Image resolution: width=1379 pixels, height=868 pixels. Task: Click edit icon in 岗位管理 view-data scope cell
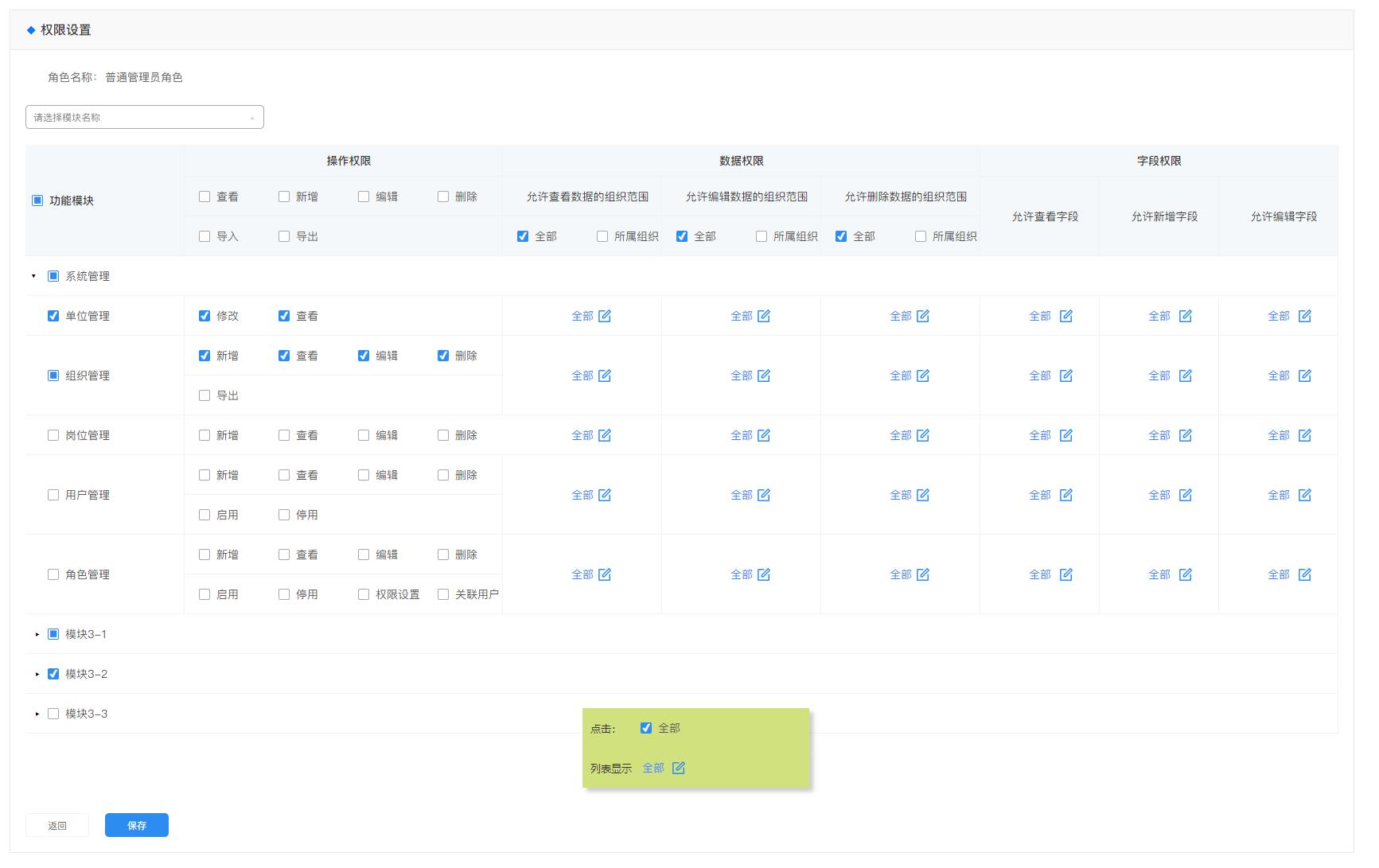coord(605,435)
